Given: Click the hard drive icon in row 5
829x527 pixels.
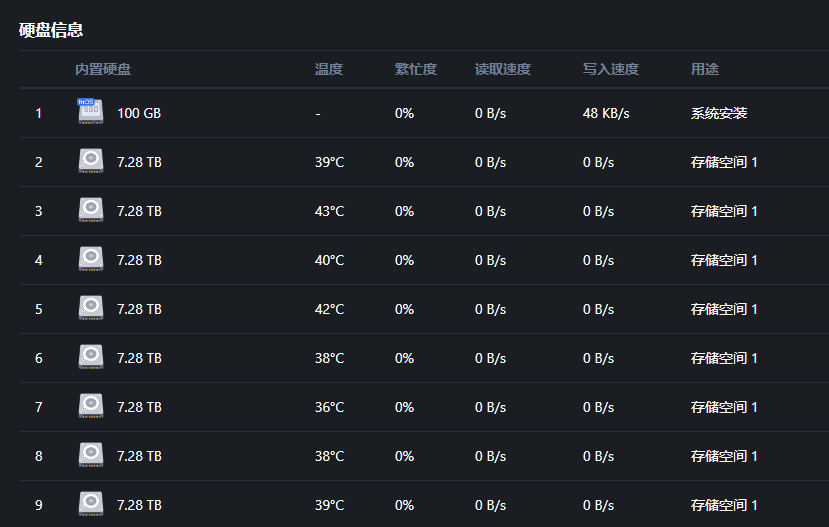Looking at the screenshot, I should click(x=91, y=308).
